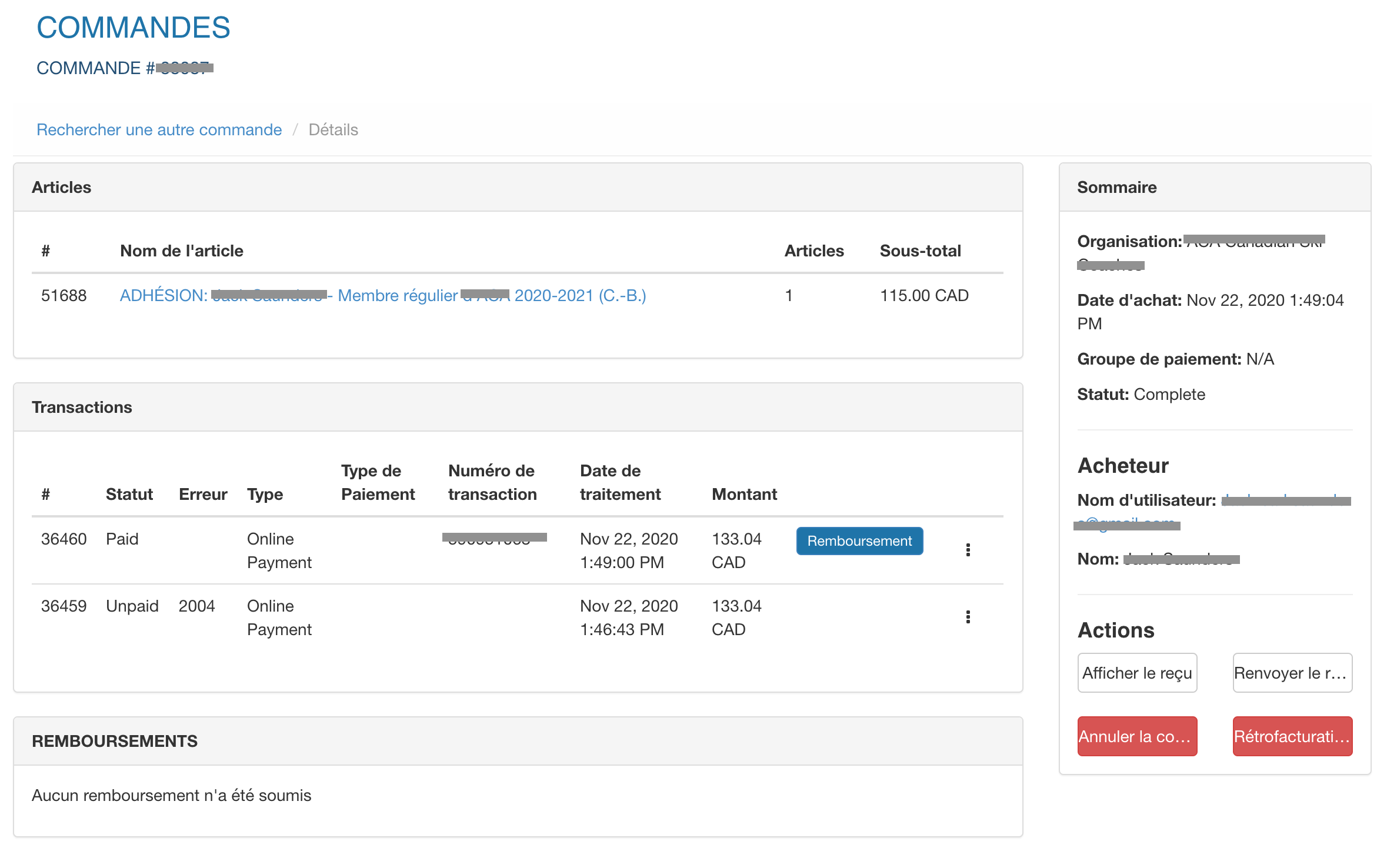
Task: Click the Montant column header
Action: 743,494
